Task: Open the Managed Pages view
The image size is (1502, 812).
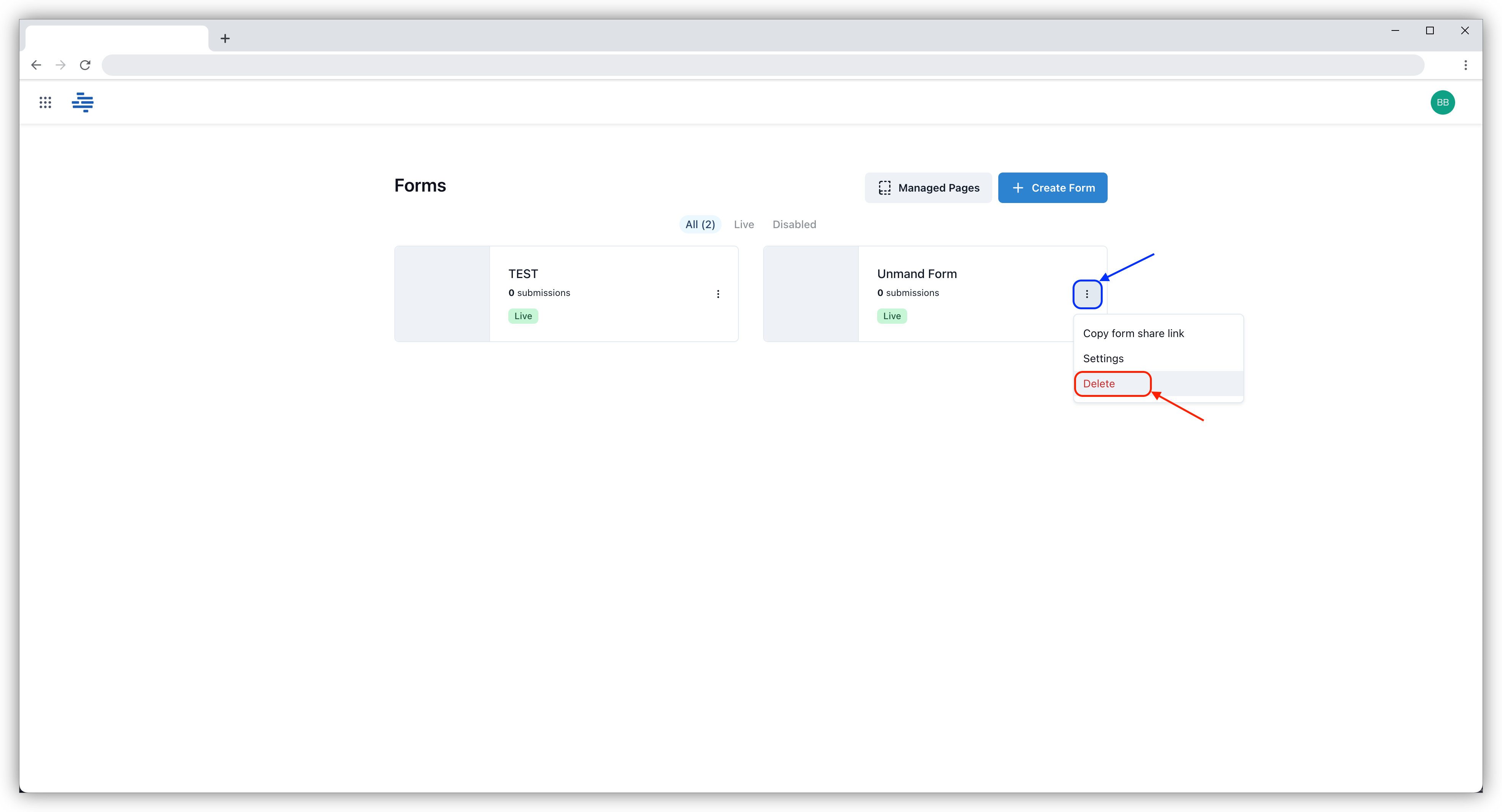Action: point(928,188)
